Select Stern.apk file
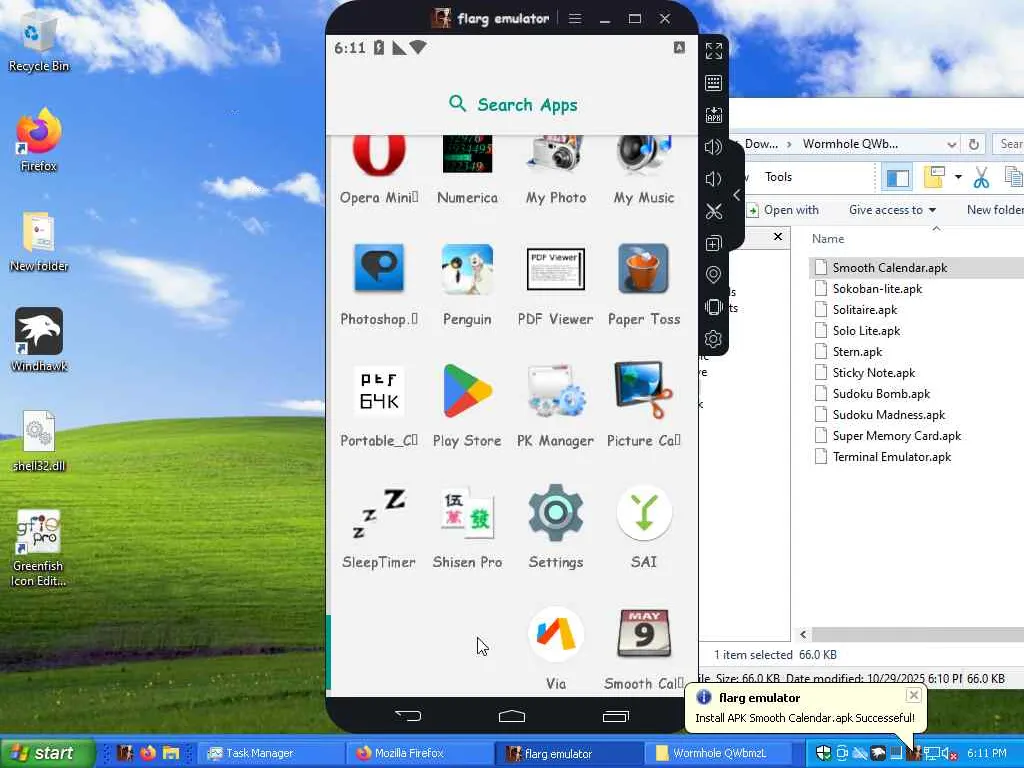Viewport: 1024px width, 768px height. coord(857,351)
